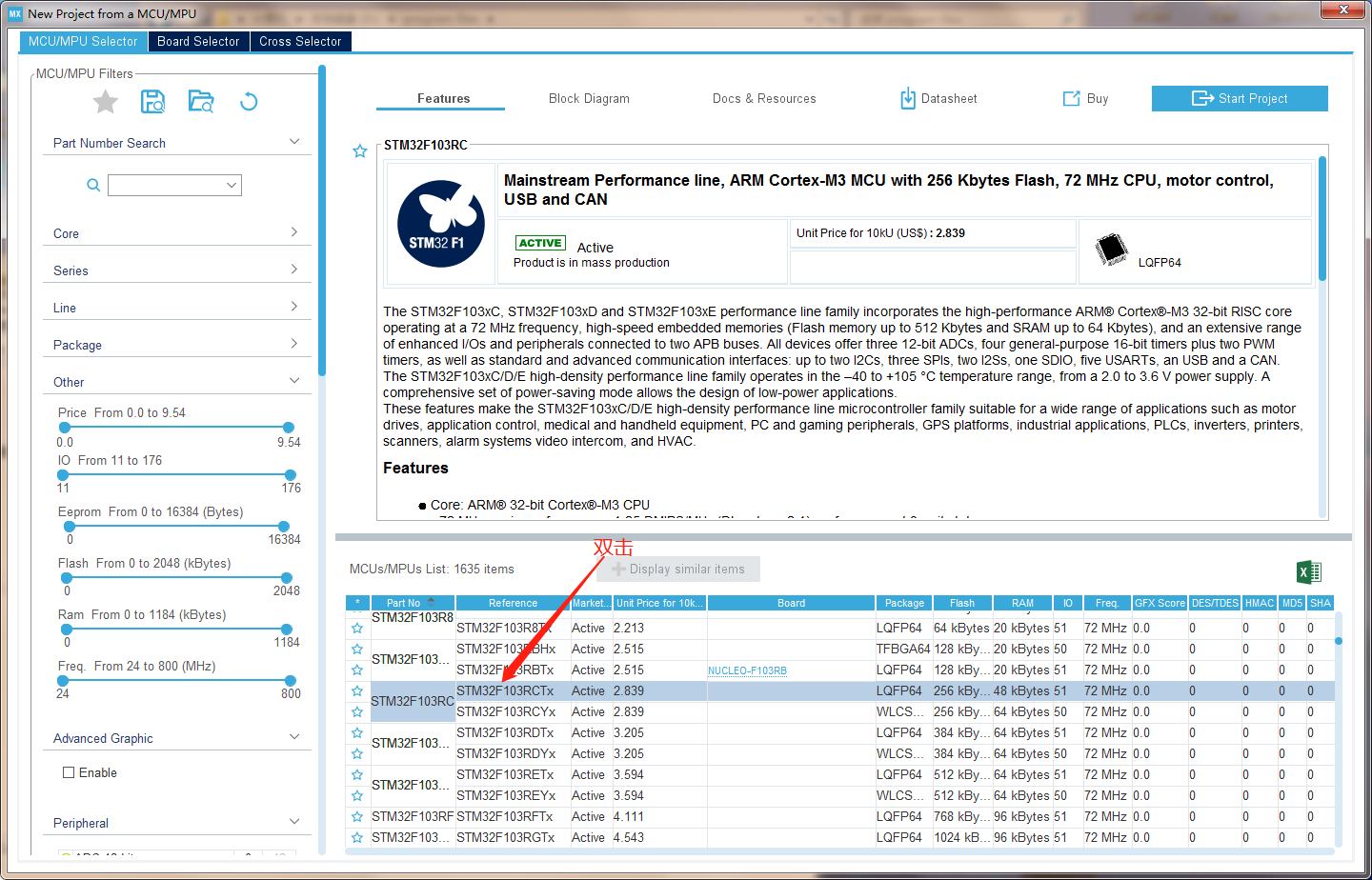Star the STM32F103RGTx row
1372x880 pixels.
[x=357, y=838]
